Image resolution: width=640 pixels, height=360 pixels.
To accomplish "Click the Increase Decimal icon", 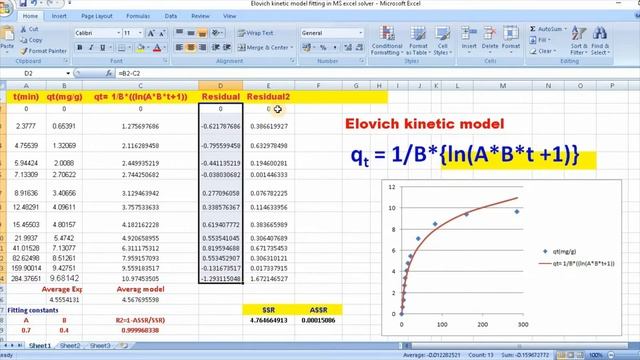I will 348,48.
